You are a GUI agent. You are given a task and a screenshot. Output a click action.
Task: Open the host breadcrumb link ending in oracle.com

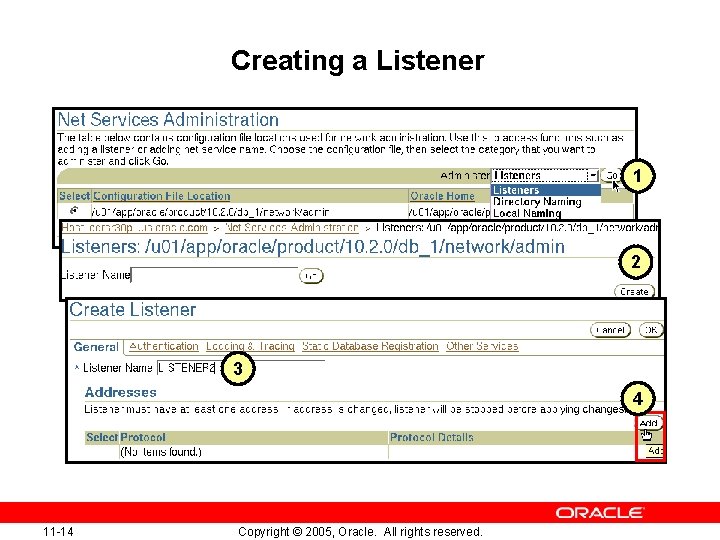[x=135, y=228]
